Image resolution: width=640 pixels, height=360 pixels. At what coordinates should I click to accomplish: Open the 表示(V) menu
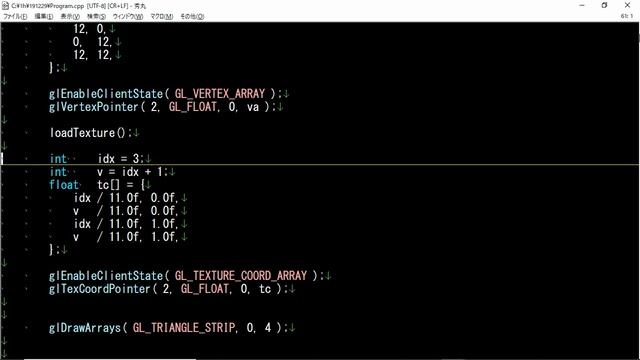pos(70,16)
